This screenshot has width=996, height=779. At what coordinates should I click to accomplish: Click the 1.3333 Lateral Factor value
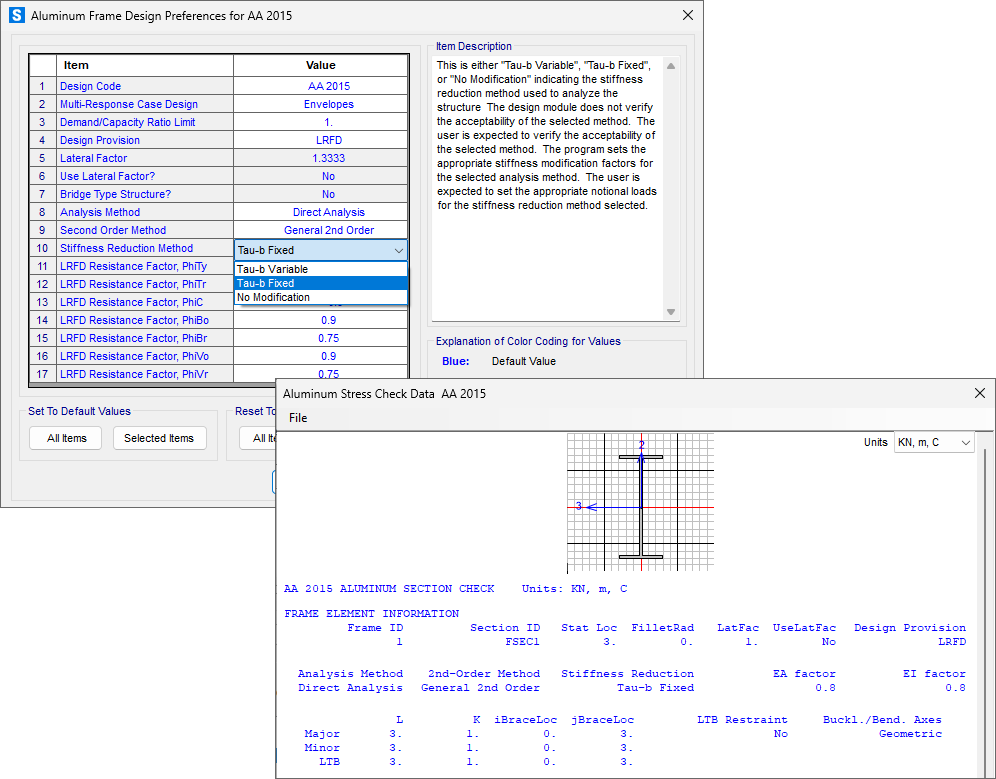point(321,158)
